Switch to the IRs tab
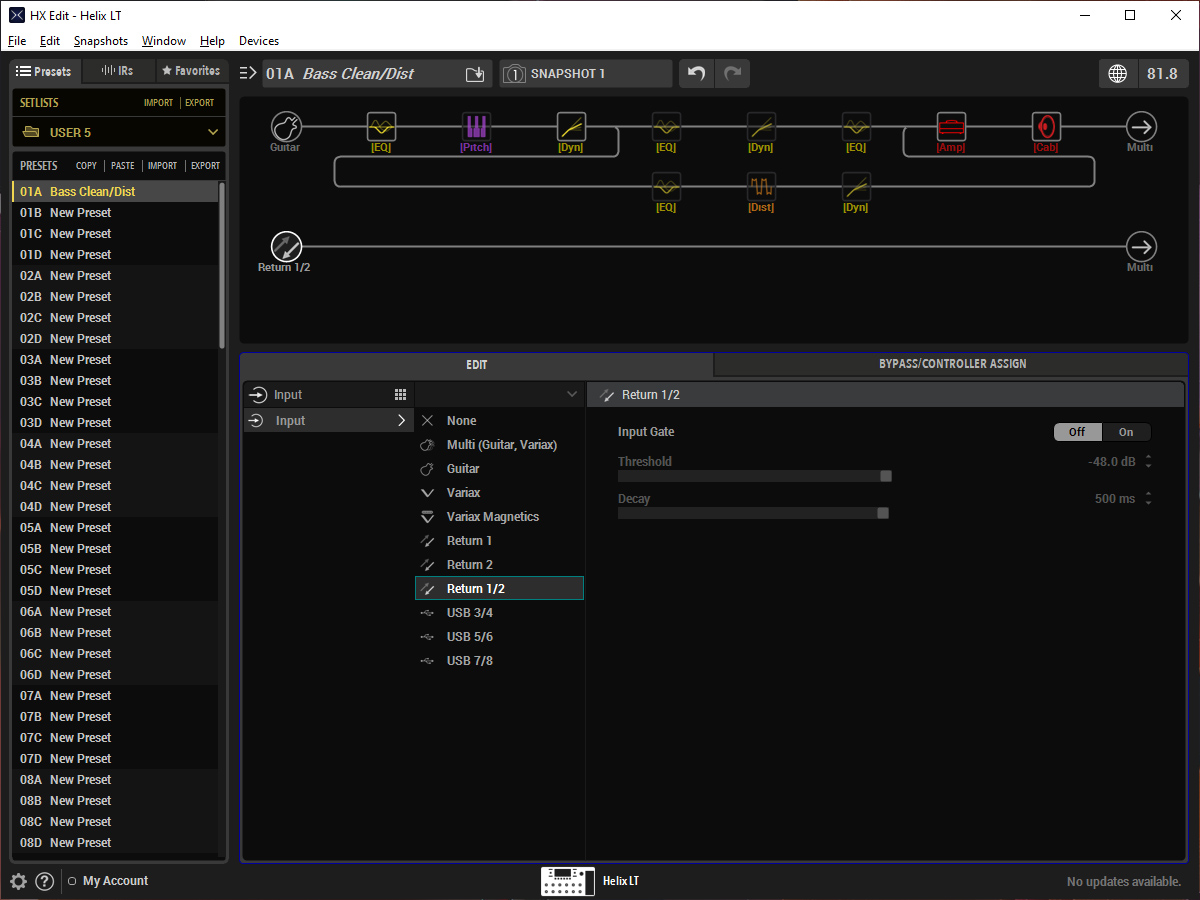This screenshot has width=1200, height=900. coord(118,71)
